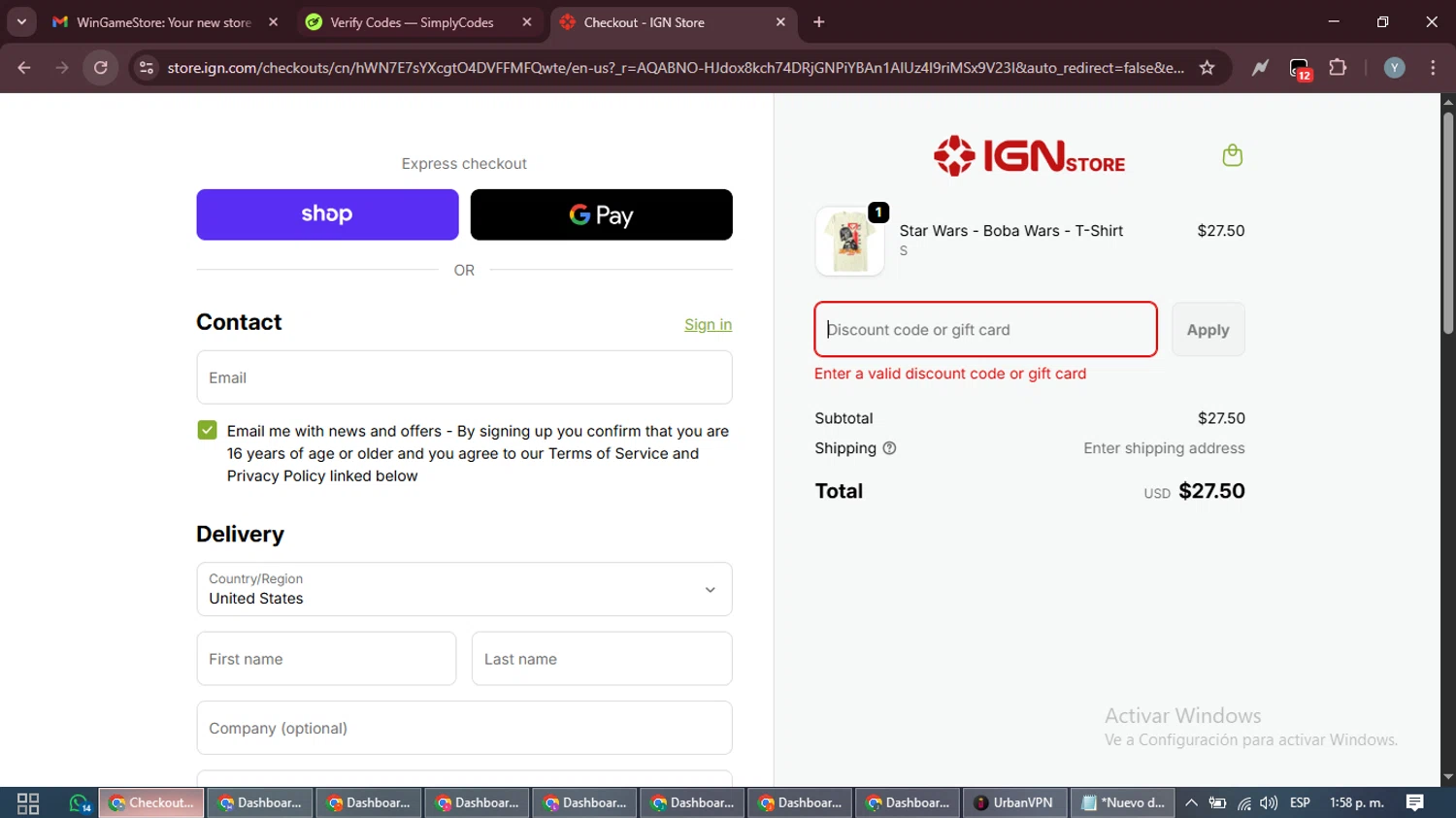Click the Enter shipping address text

(1164, 448)
